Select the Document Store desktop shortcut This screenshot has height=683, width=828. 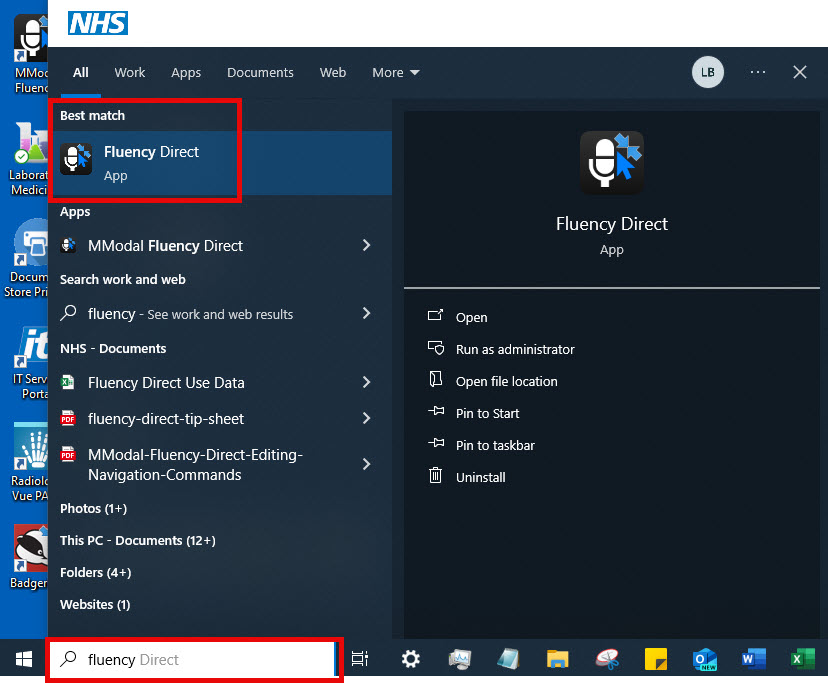pos(27,259)
